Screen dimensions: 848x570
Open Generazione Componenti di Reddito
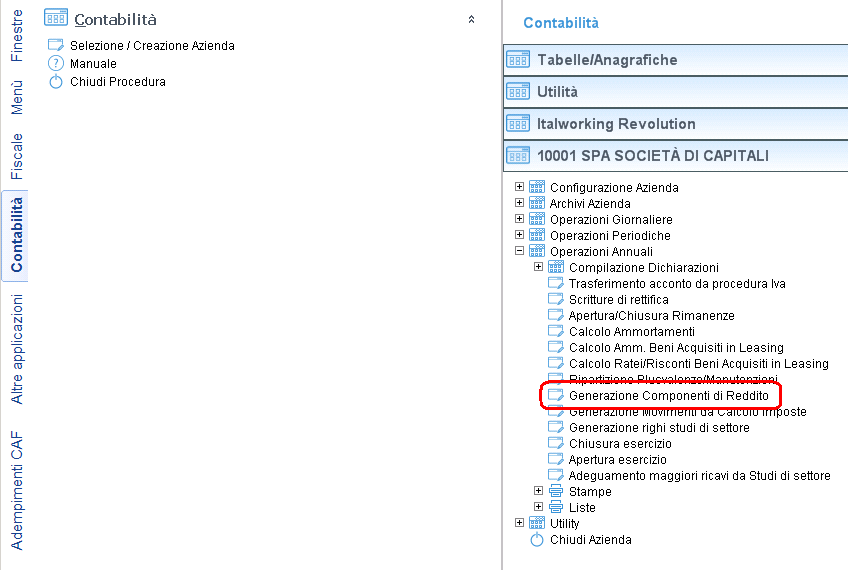tap(668, 396)
